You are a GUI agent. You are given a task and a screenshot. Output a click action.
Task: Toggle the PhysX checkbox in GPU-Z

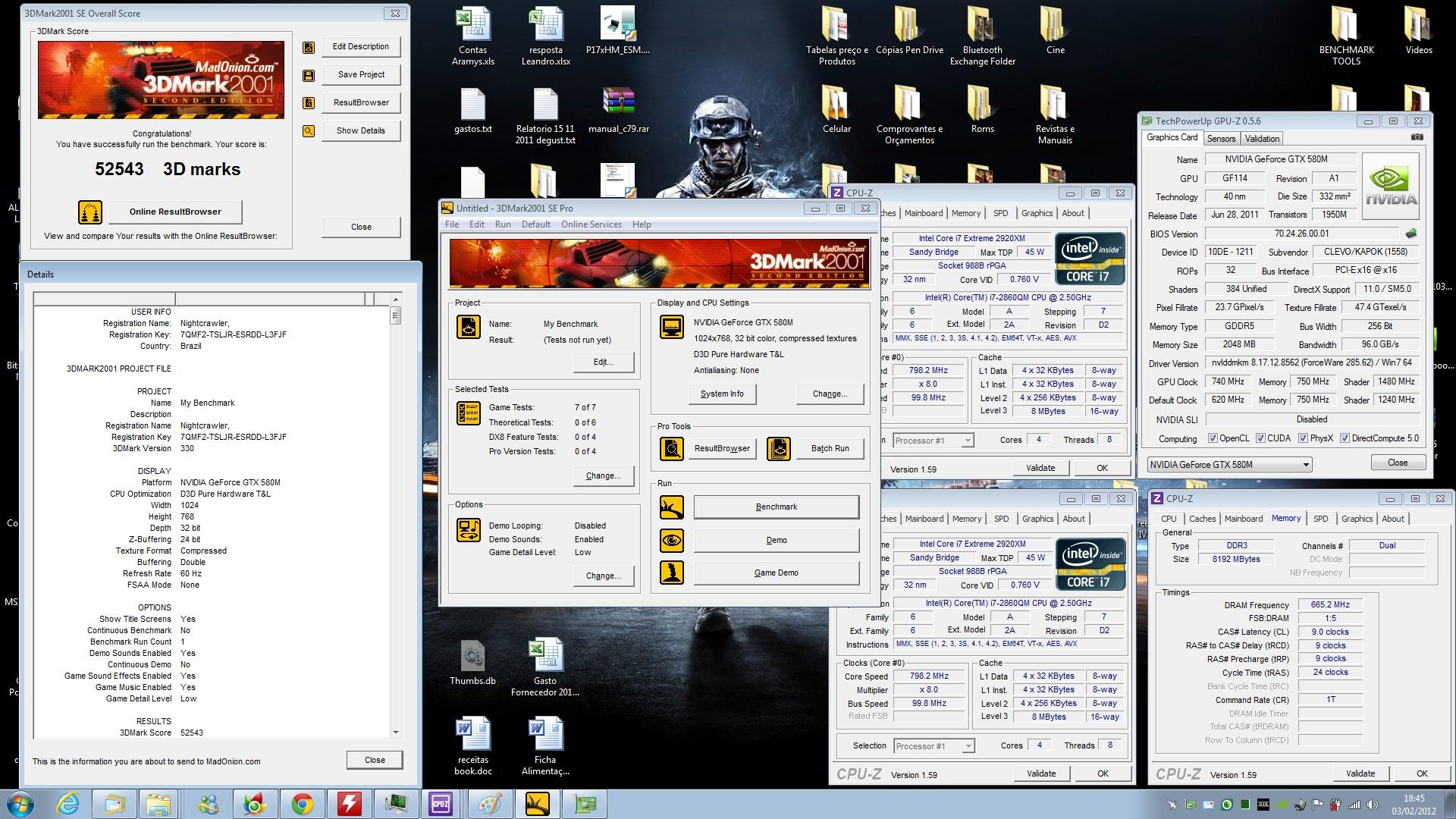(x=1303, y=438)
